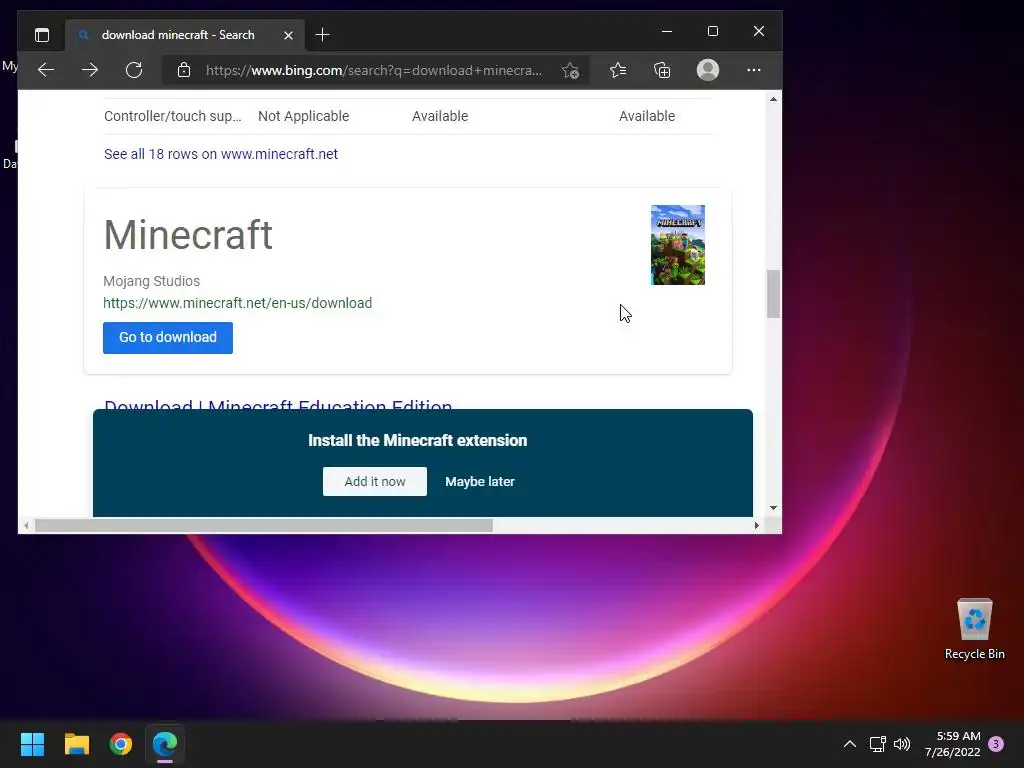Close the download minecraft tab
The image size is (1024, 768).
(x=288, y=35)
